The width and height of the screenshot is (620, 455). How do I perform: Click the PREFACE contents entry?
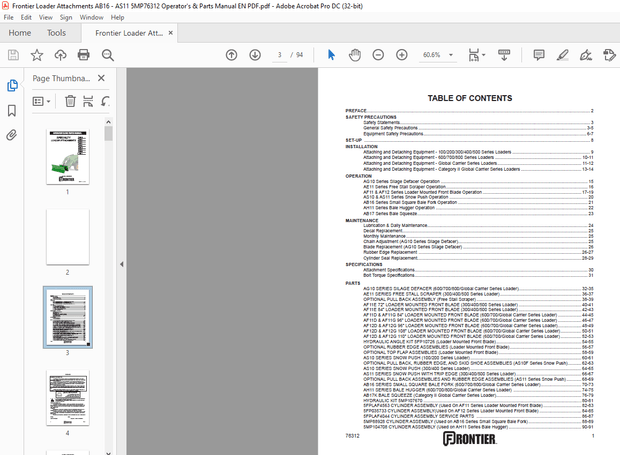pyautogui.click(x=469, y=111)
